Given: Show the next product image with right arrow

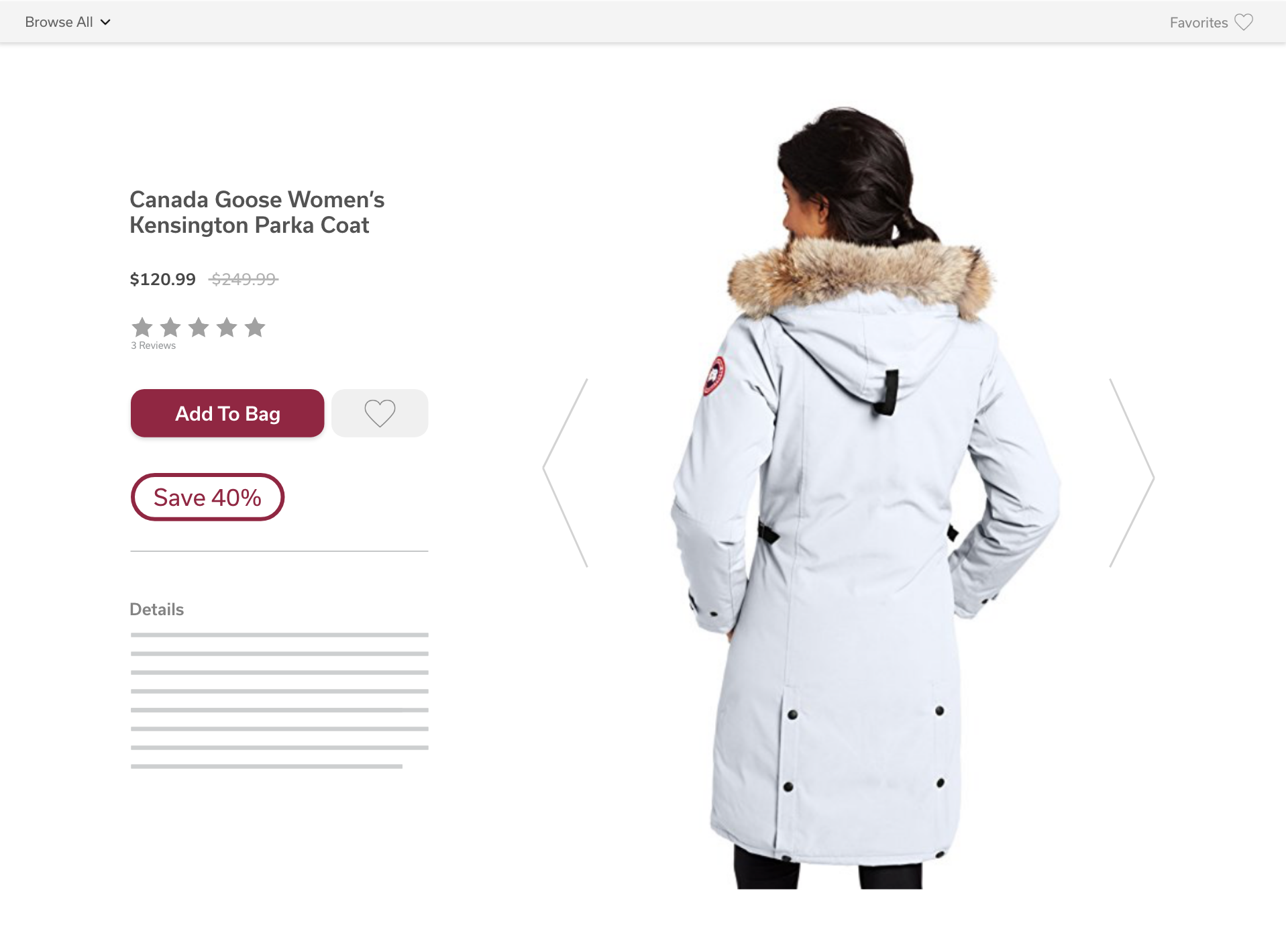Looking at the screenshot, I should pos(1132,473).
